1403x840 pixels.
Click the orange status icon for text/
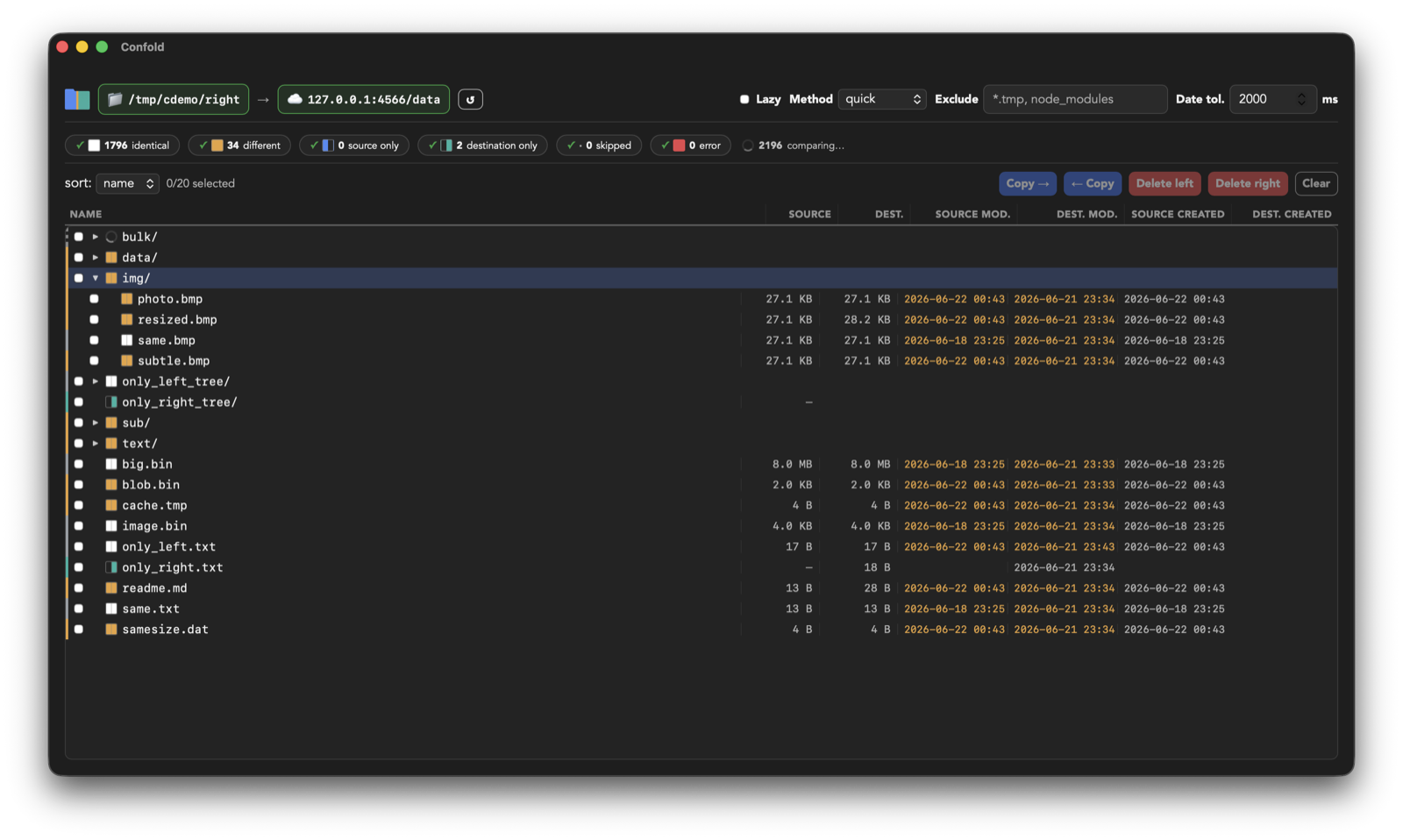click(111, 444)
